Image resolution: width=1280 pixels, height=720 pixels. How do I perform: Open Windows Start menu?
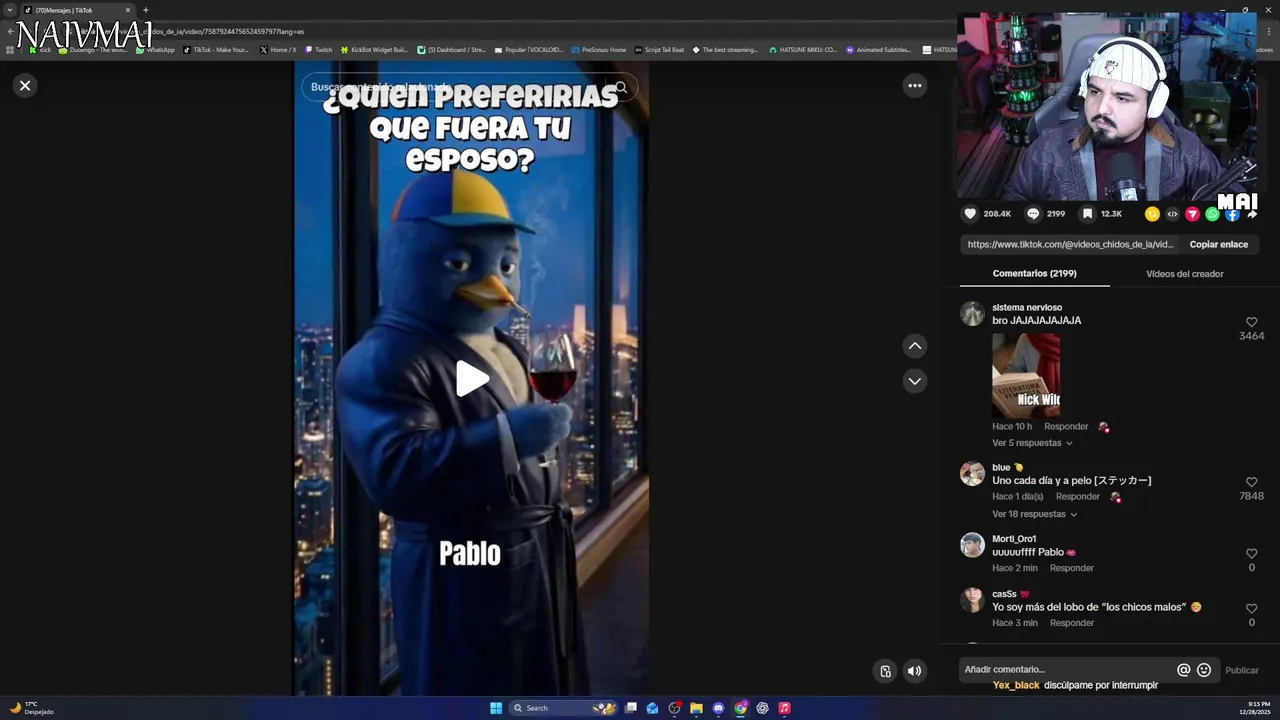[x=496, y=708]
